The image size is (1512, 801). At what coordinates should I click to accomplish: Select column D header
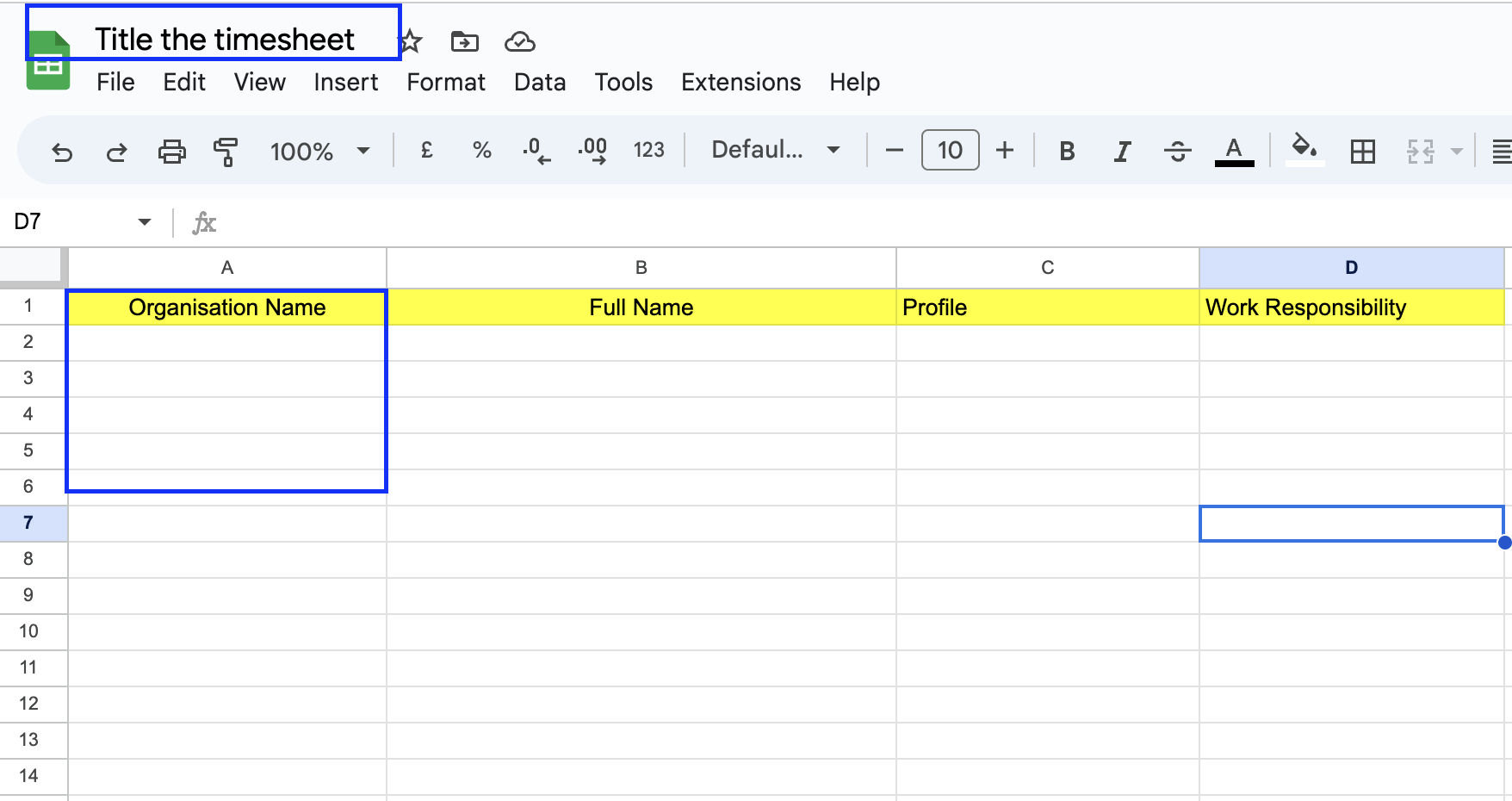[x=1352, y=268]
